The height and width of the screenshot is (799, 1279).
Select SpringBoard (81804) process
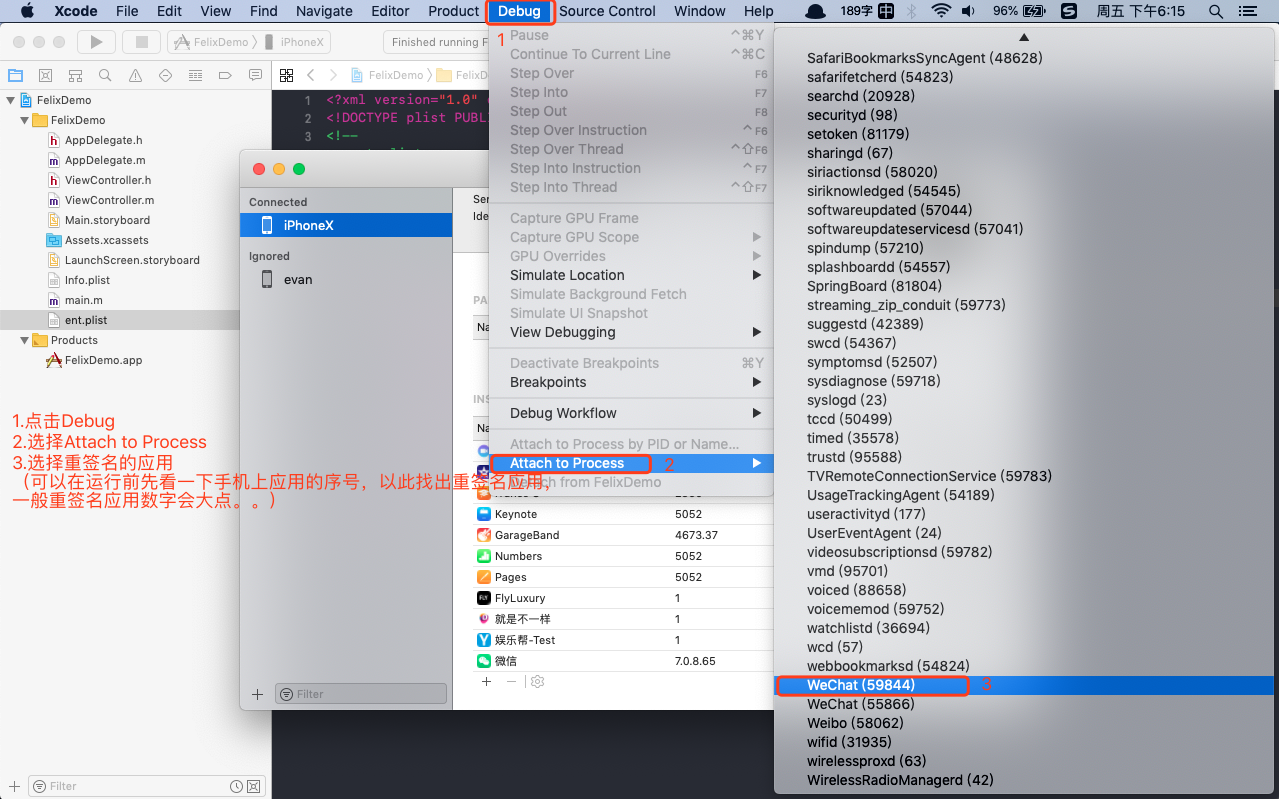[1026, 286]
